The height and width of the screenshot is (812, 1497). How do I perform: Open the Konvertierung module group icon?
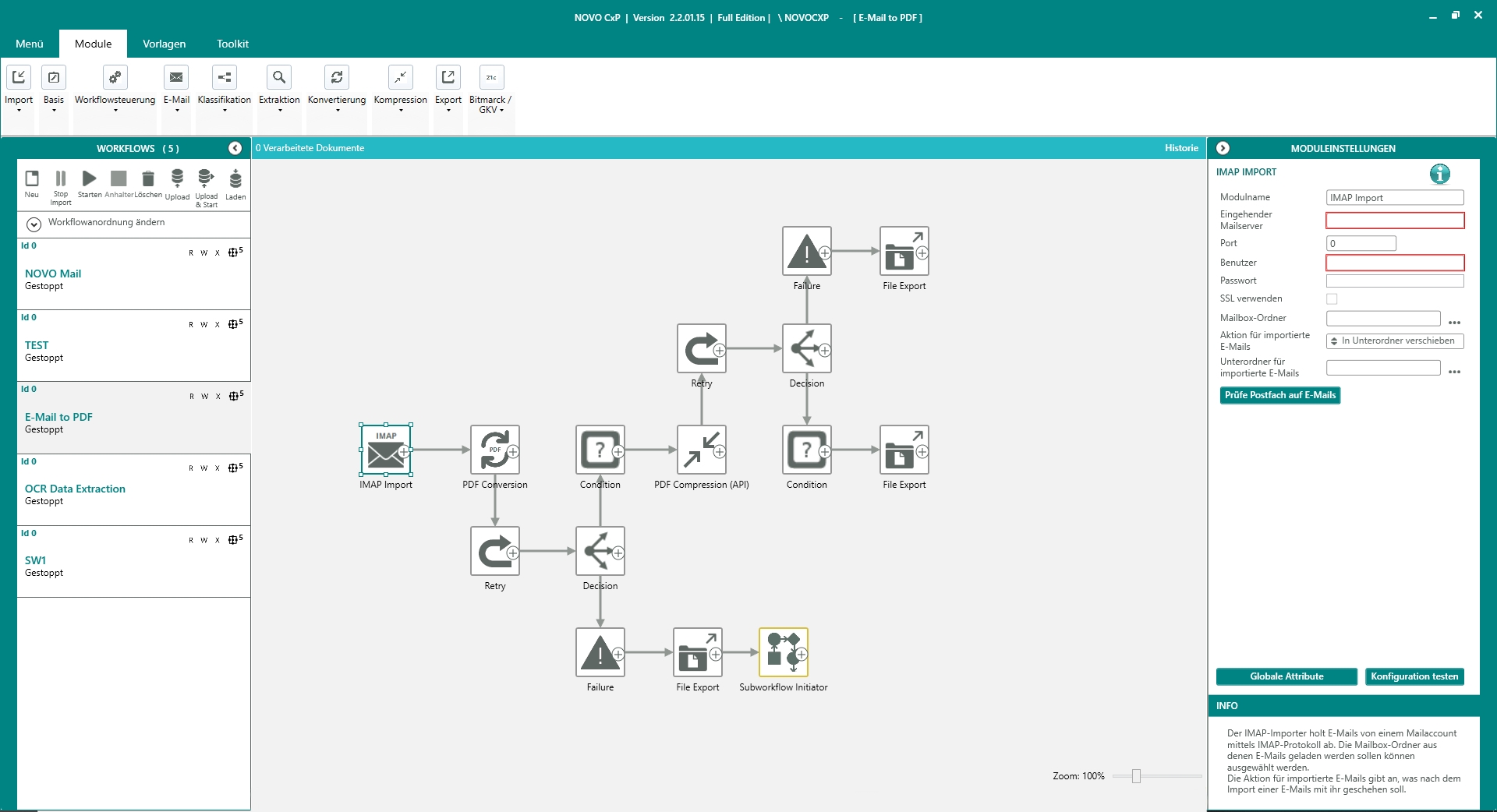click(x=337, y=77)
